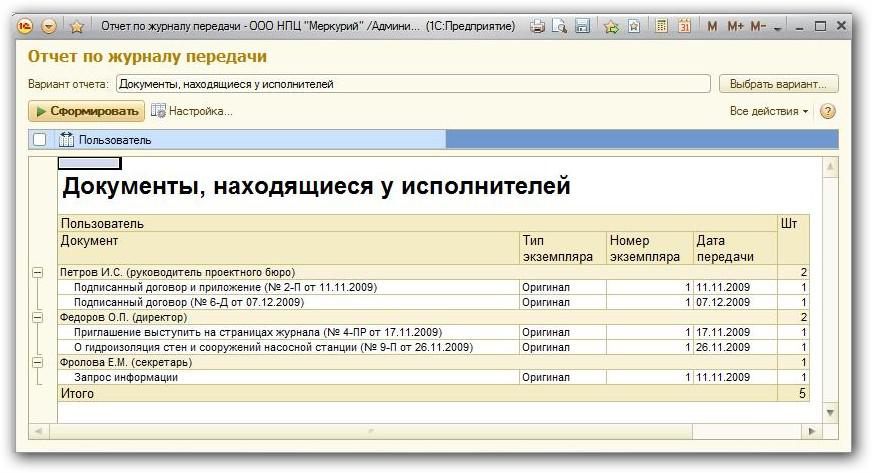Click the horizontal scrollbar left arrow
The width and height of the screenshot is (872, 473).
[38, 431]
